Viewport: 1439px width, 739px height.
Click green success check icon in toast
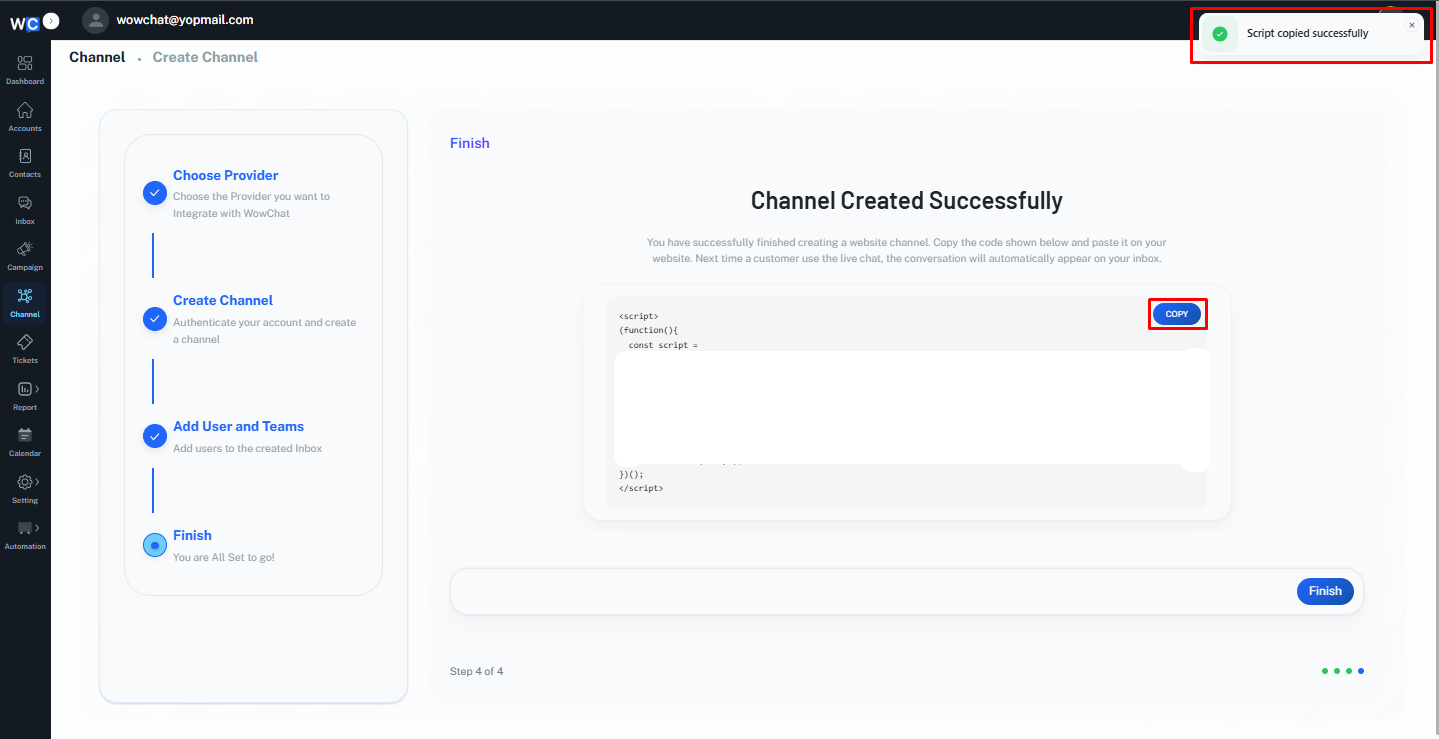point(1219,34)
